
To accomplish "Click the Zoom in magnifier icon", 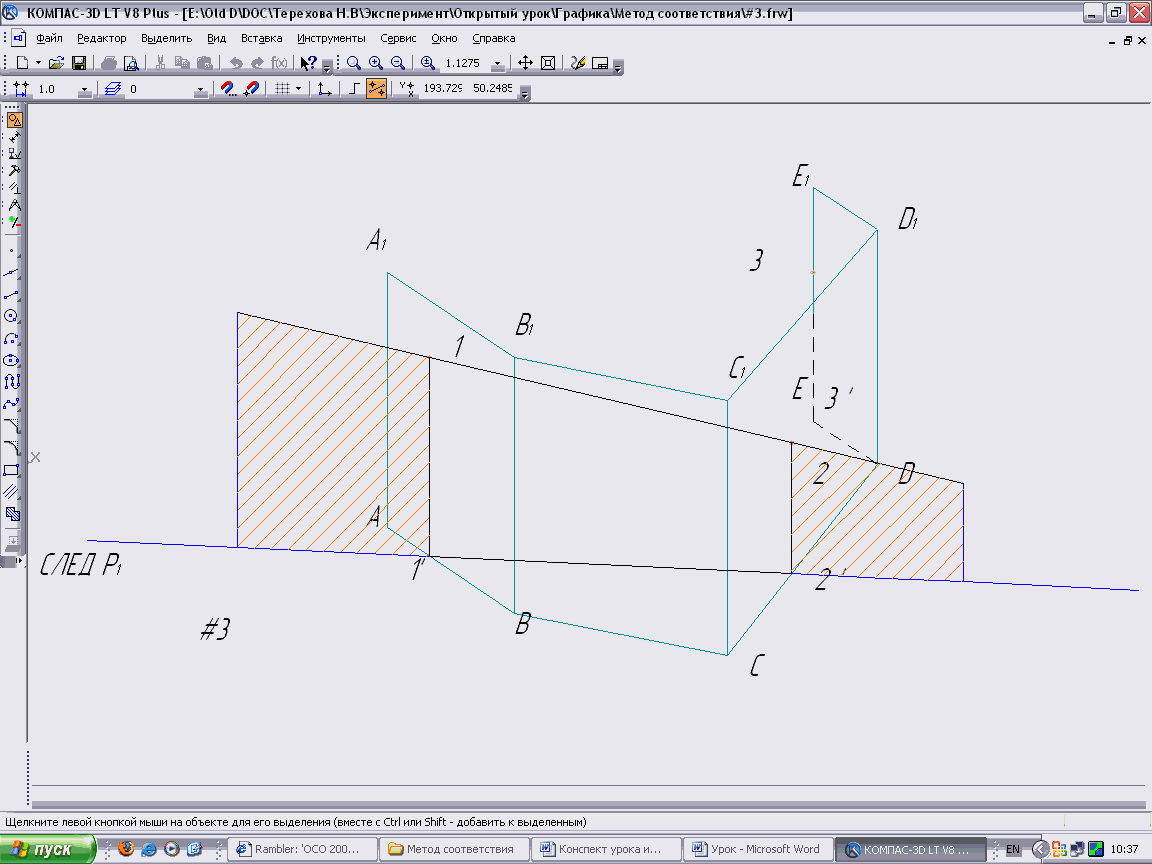I will (375, 63).
